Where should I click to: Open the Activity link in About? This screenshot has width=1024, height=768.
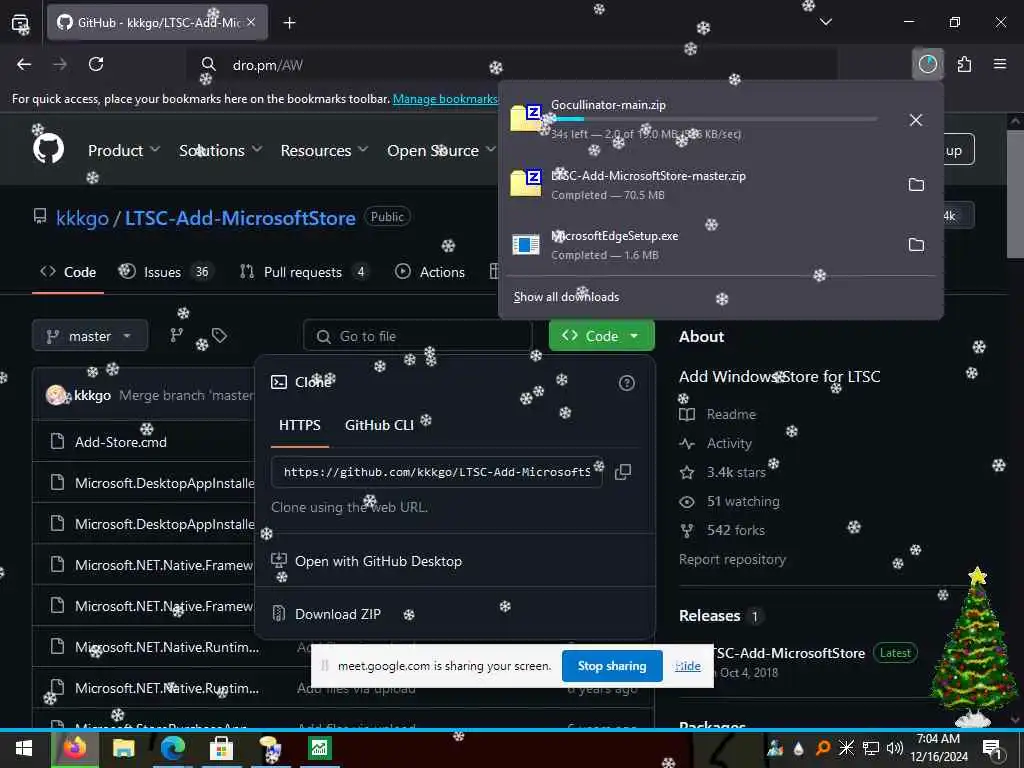[x=729, y=443]
